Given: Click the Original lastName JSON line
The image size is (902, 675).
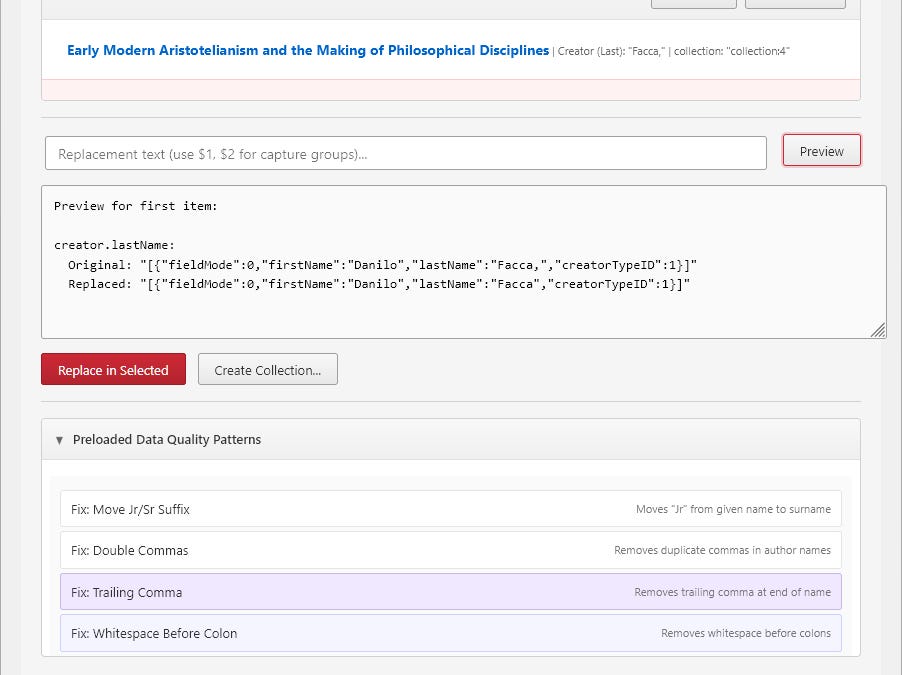Looking at the screenshot, I should 383,265.
